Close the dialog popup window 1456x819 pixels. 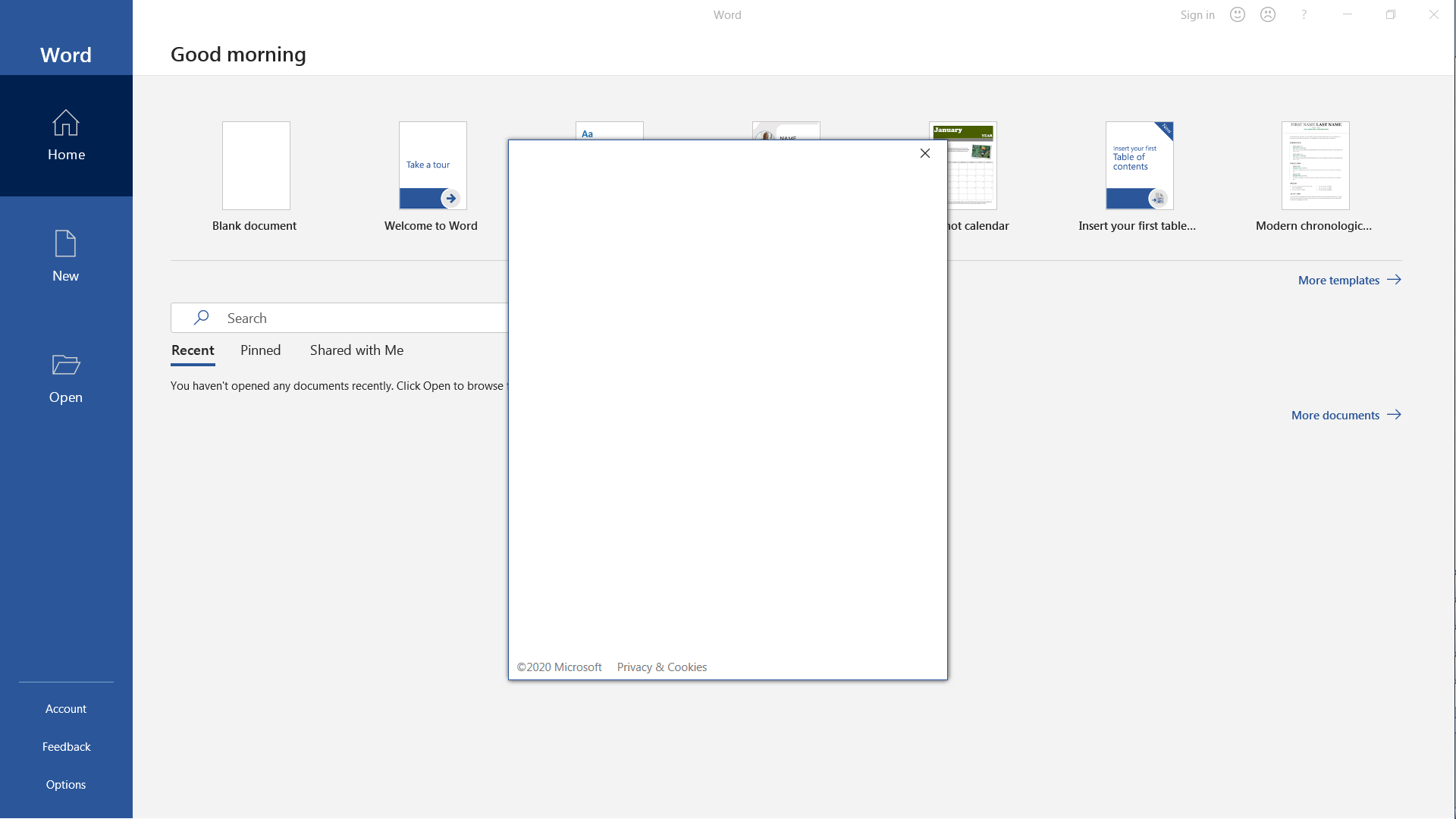click(x=924, y=153)
